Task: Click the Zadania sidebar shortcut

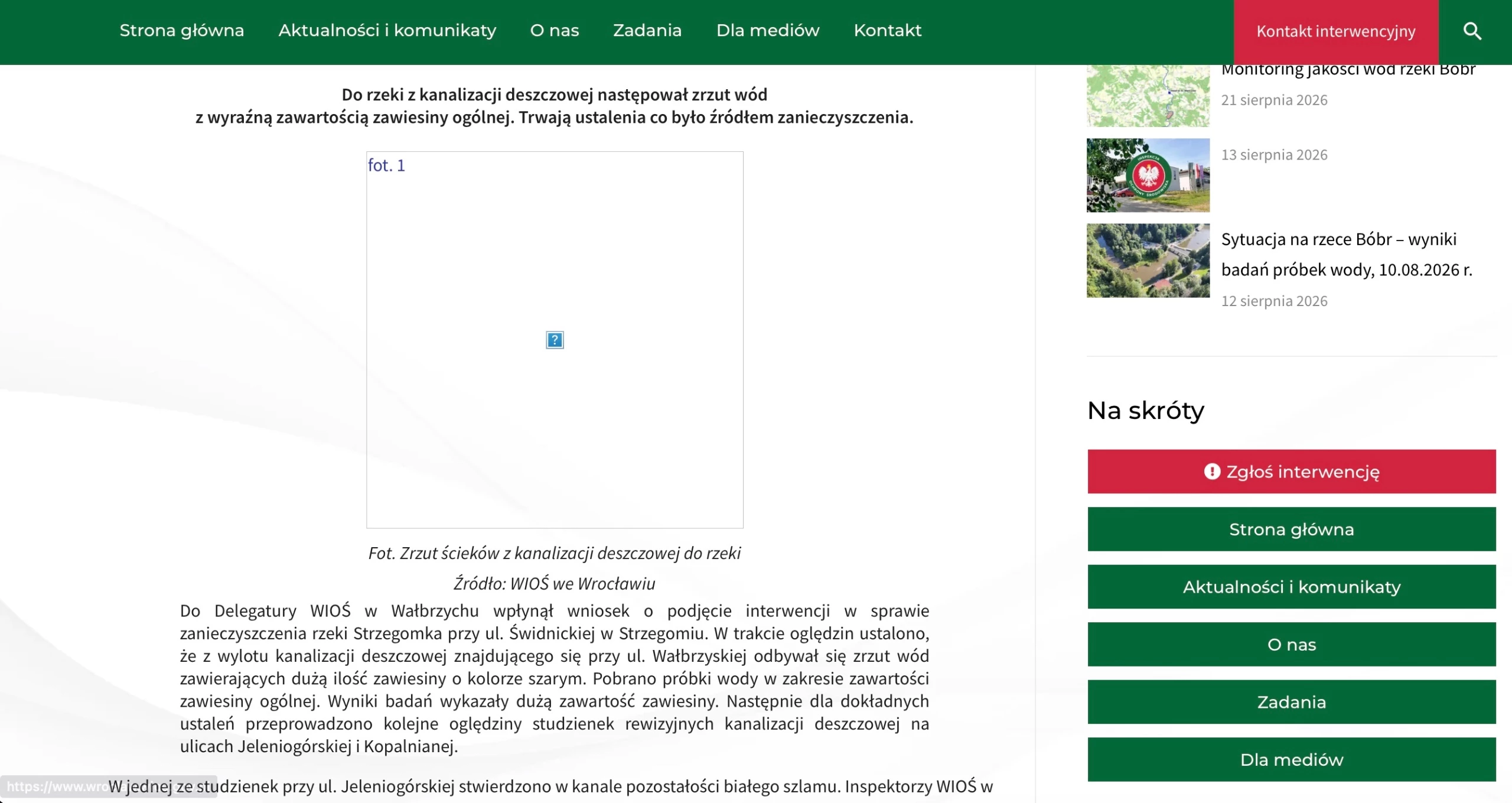Action: 1292,702
